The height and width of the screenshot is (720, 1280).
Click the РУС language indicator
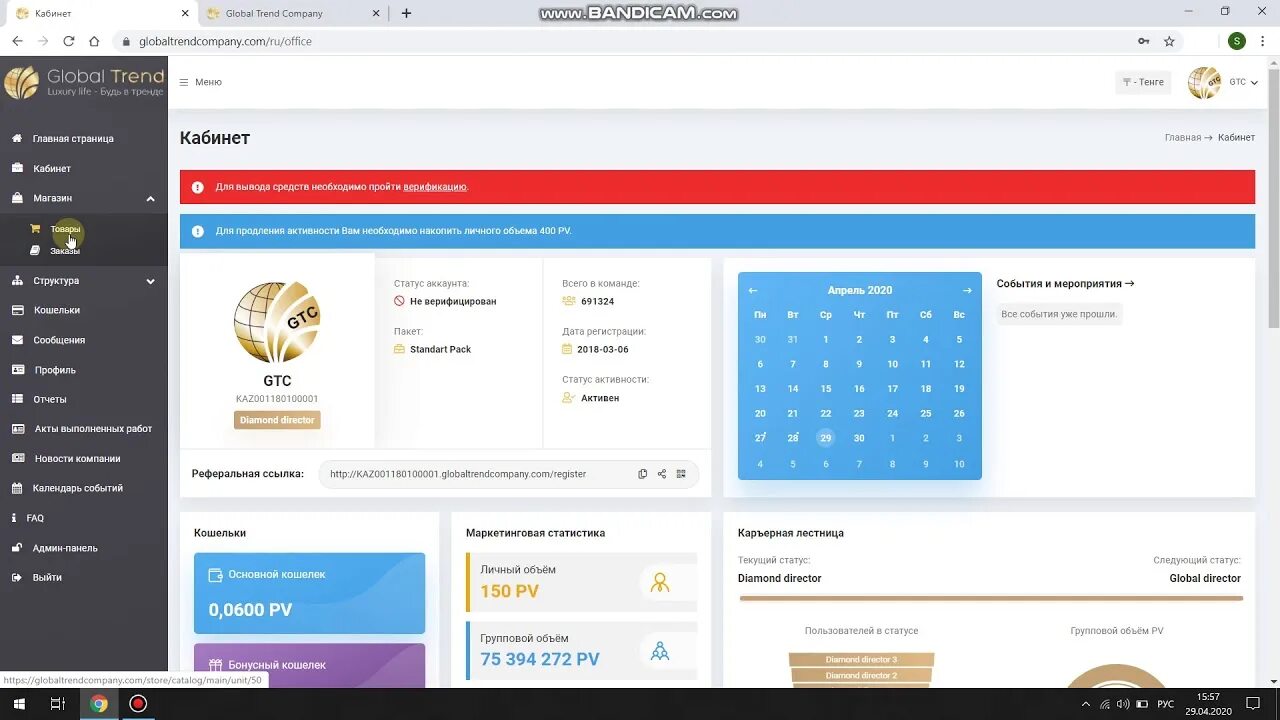(1165, 704)
